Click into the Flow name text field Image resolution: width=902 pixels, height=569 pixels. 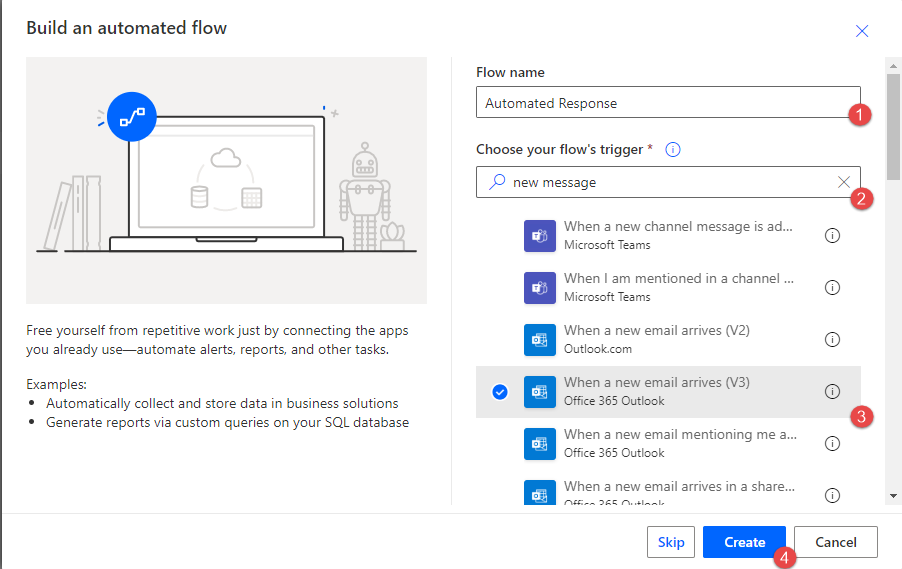(660, 103)
